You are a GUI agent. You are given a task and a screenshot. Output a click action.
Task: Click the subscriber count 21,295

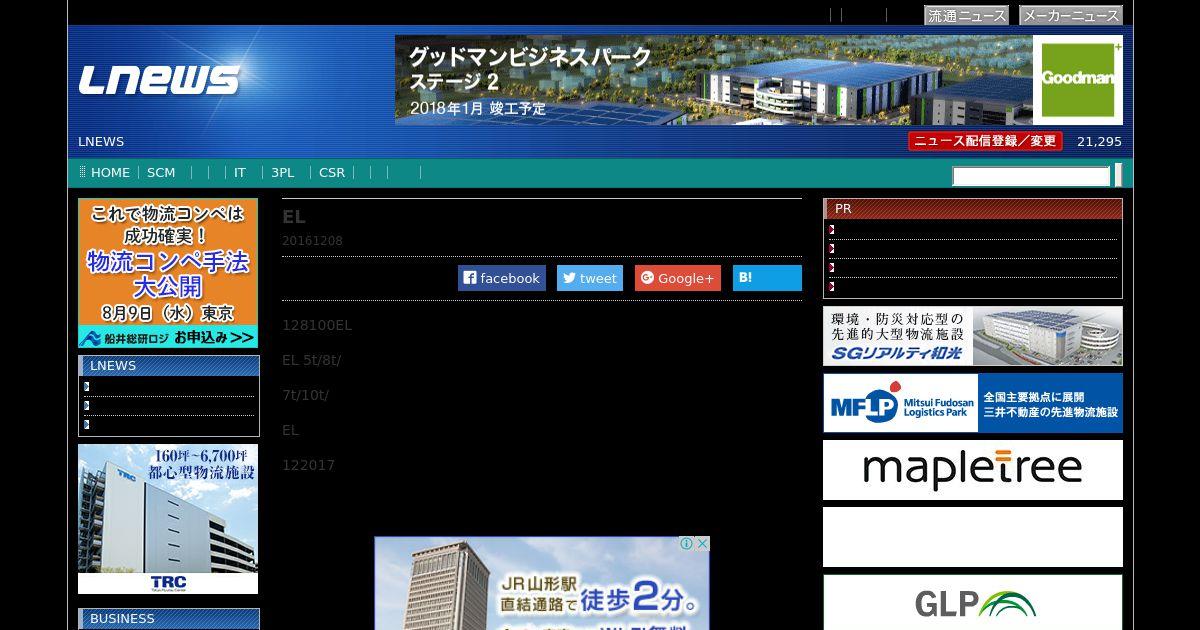point(1099,141)
